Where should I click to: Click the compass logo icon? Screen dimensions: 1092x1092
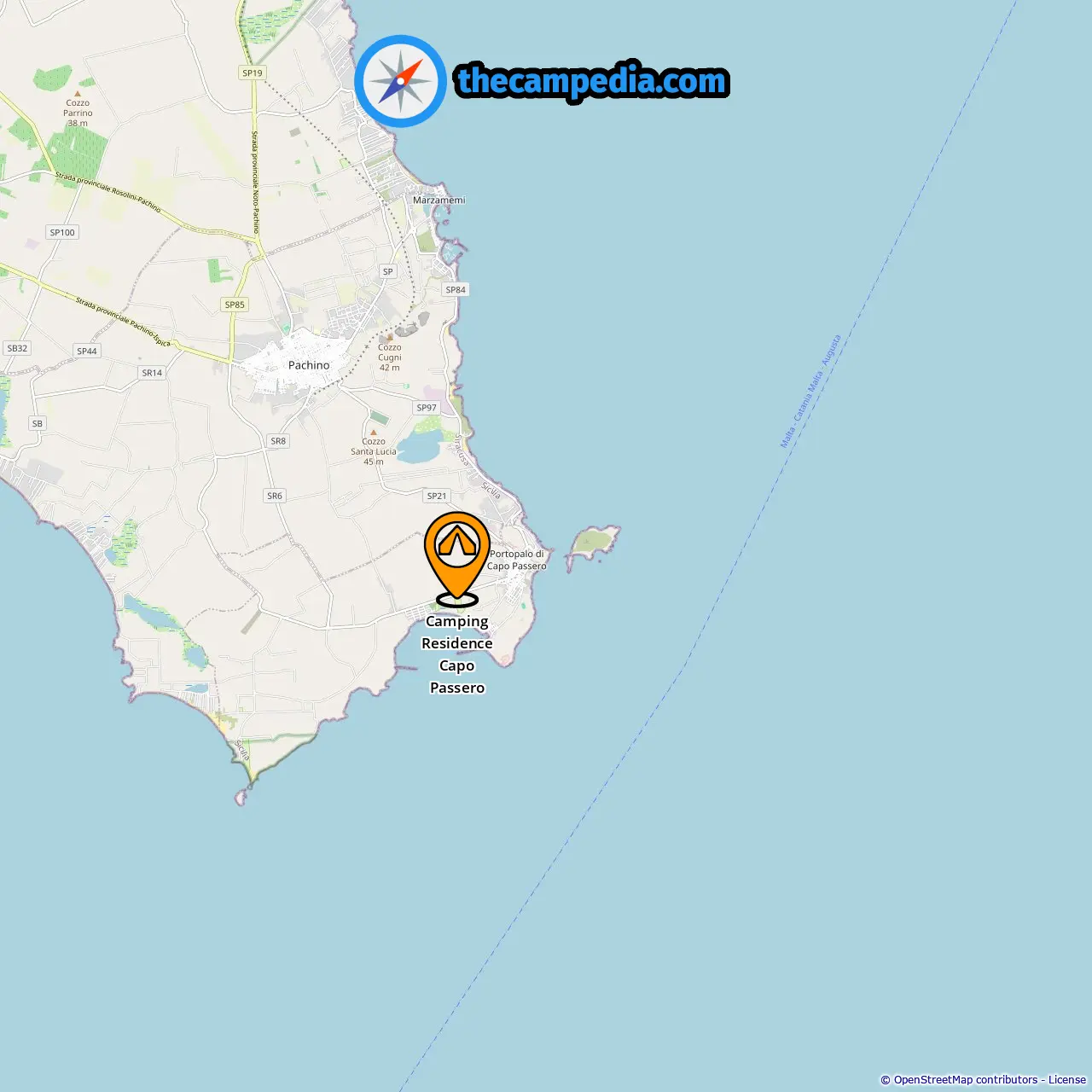click(401, 81)
